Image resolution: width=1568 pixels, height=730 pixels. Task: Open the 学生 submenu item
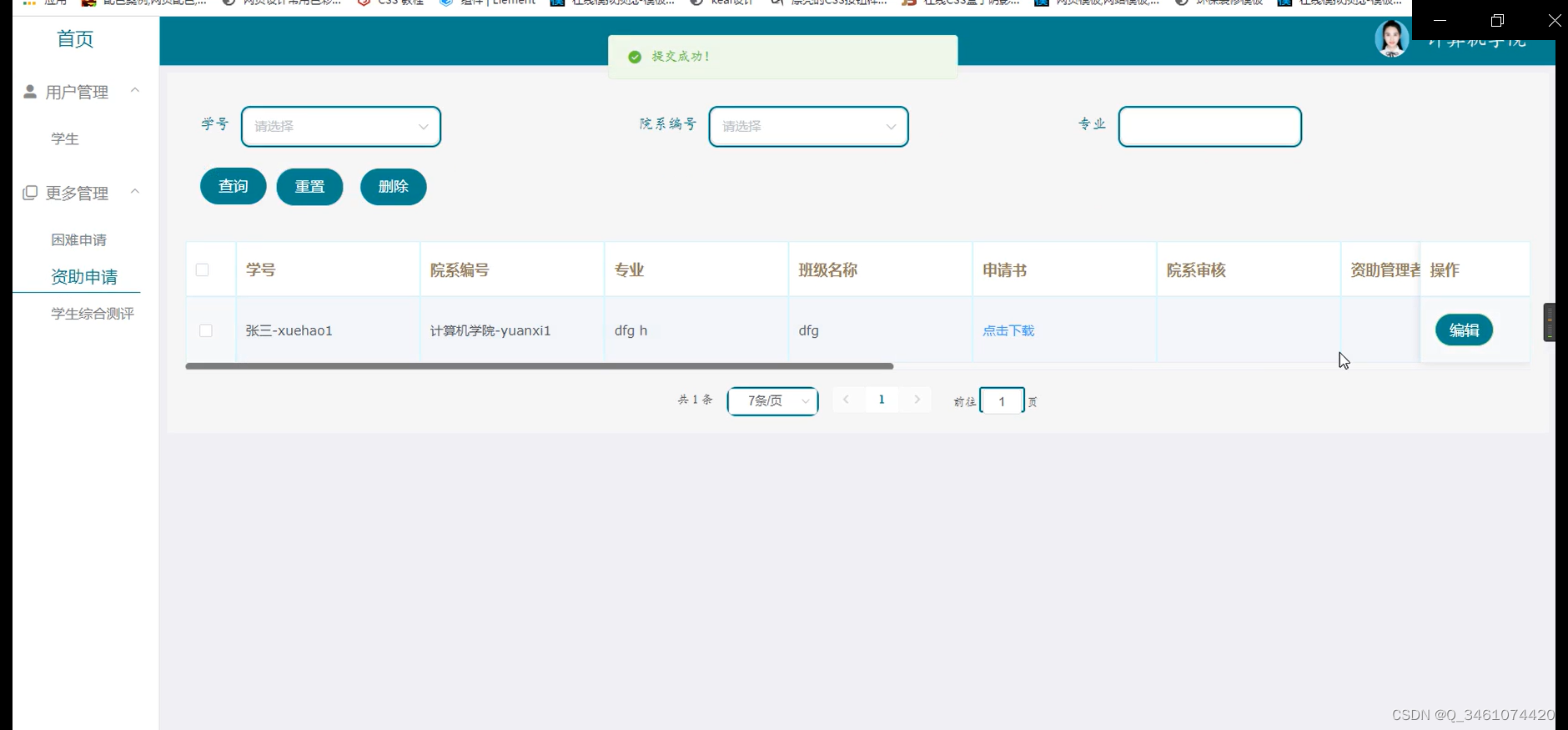65,139
